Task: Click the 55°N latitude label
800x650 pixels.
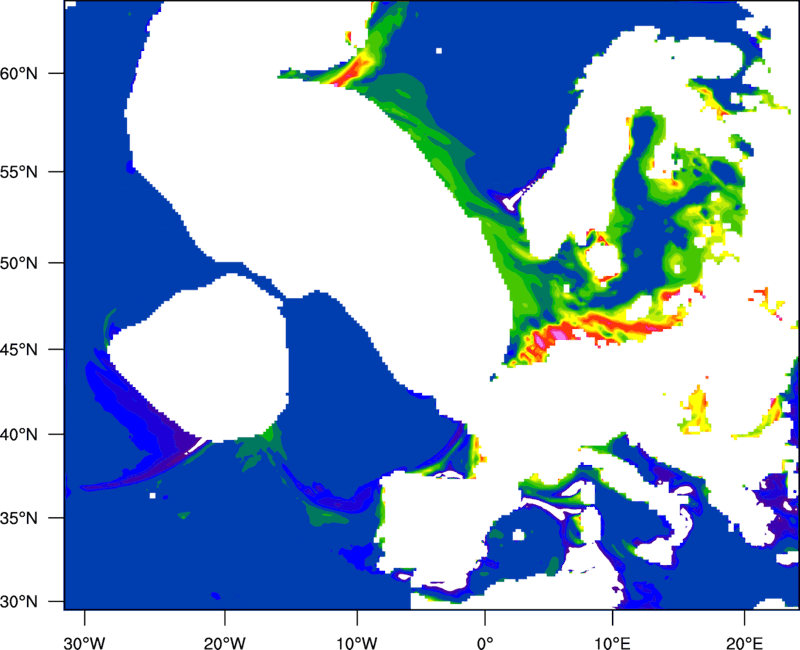Action: pyautogui.click(x=19, y=172)
